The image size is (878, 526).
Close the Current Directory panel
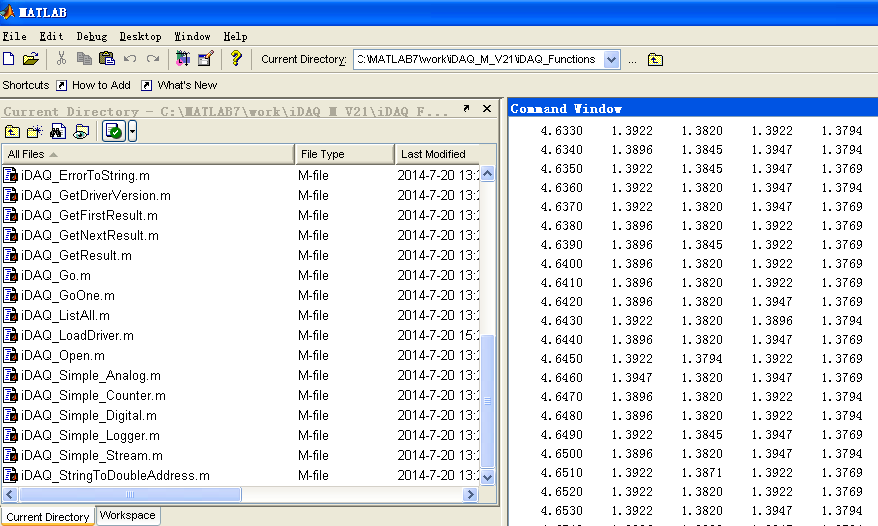pos(487,109)
